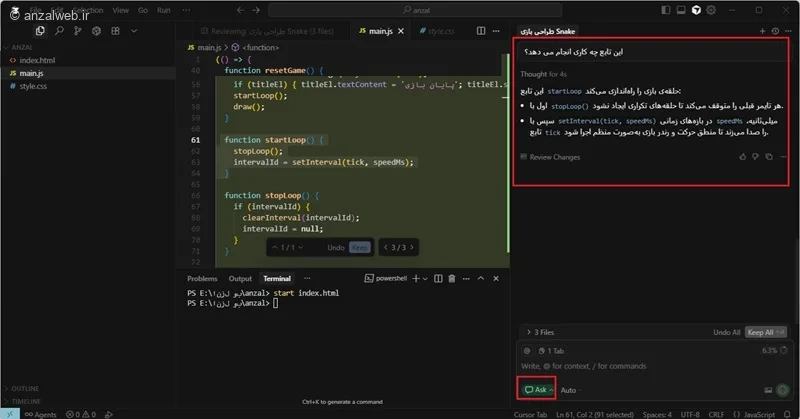Open the Run menu
This screenshot has height=419, width=800.
pyautogui.click(x=163, y=10)
